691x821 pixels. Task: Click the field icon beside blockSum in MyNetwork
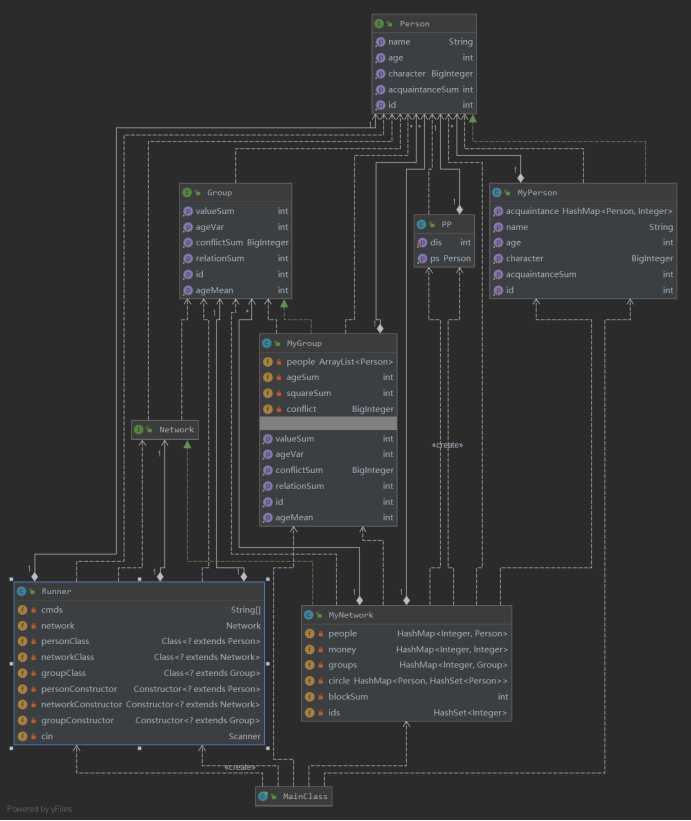click(x=309, y=697)
